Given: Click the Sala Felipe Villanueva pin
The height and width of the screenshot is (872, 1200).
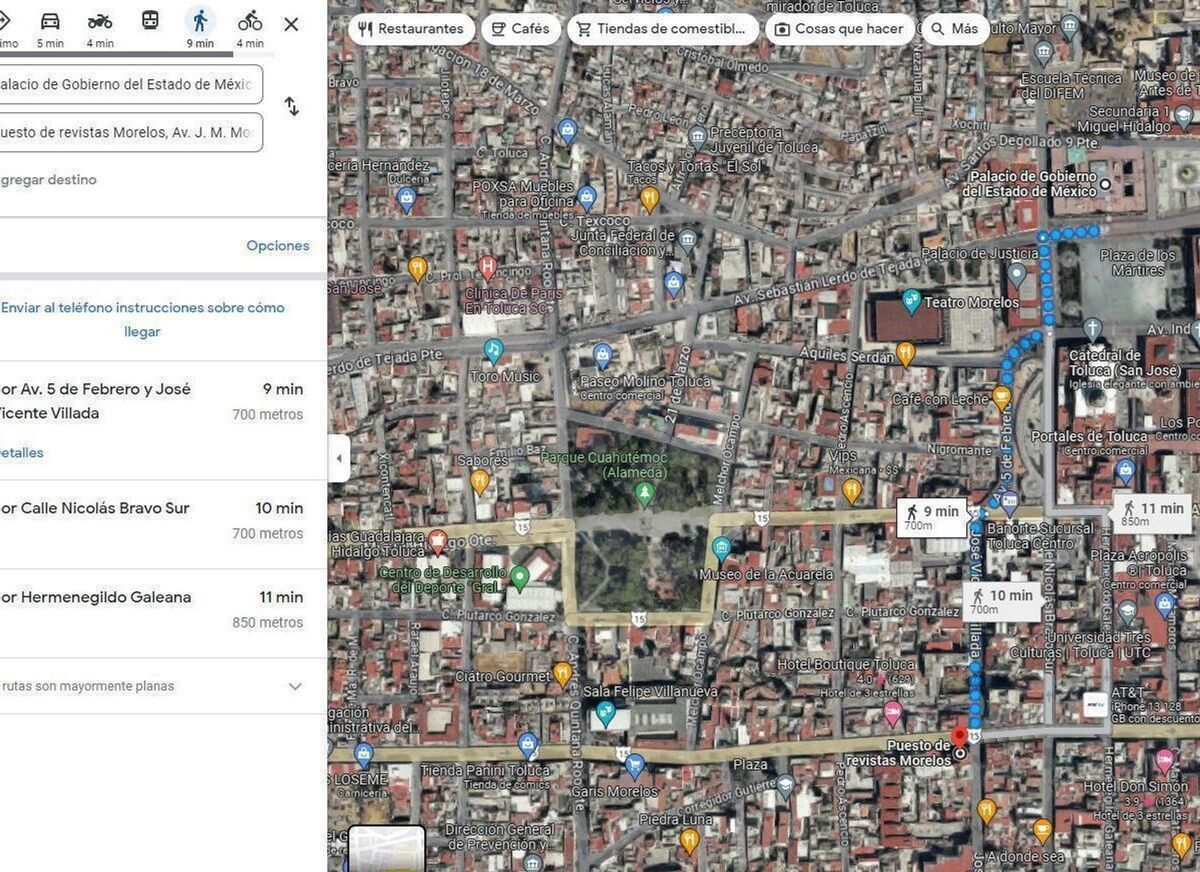Looking at the screenshot, I should 605,713.
